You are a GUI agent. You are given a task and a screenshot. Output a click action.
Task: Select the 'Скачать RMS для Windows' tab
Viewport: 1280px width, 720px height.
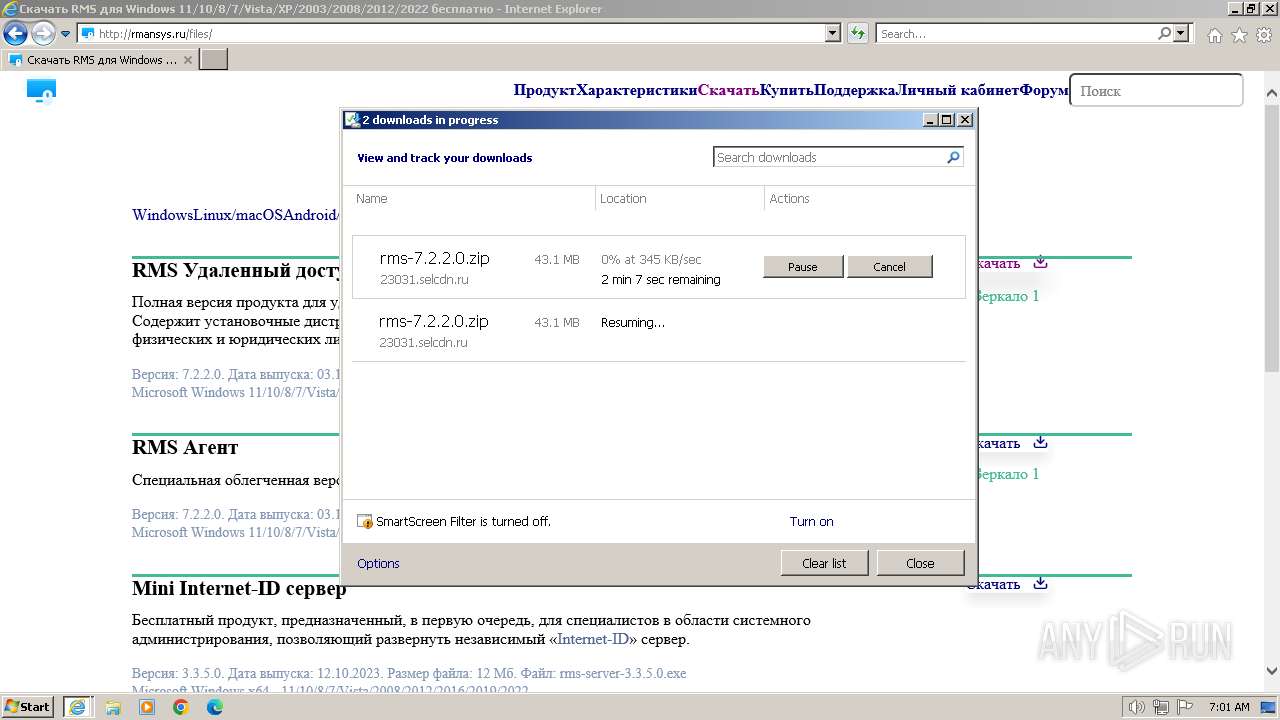pyautogui.click(x=100, y=60)
